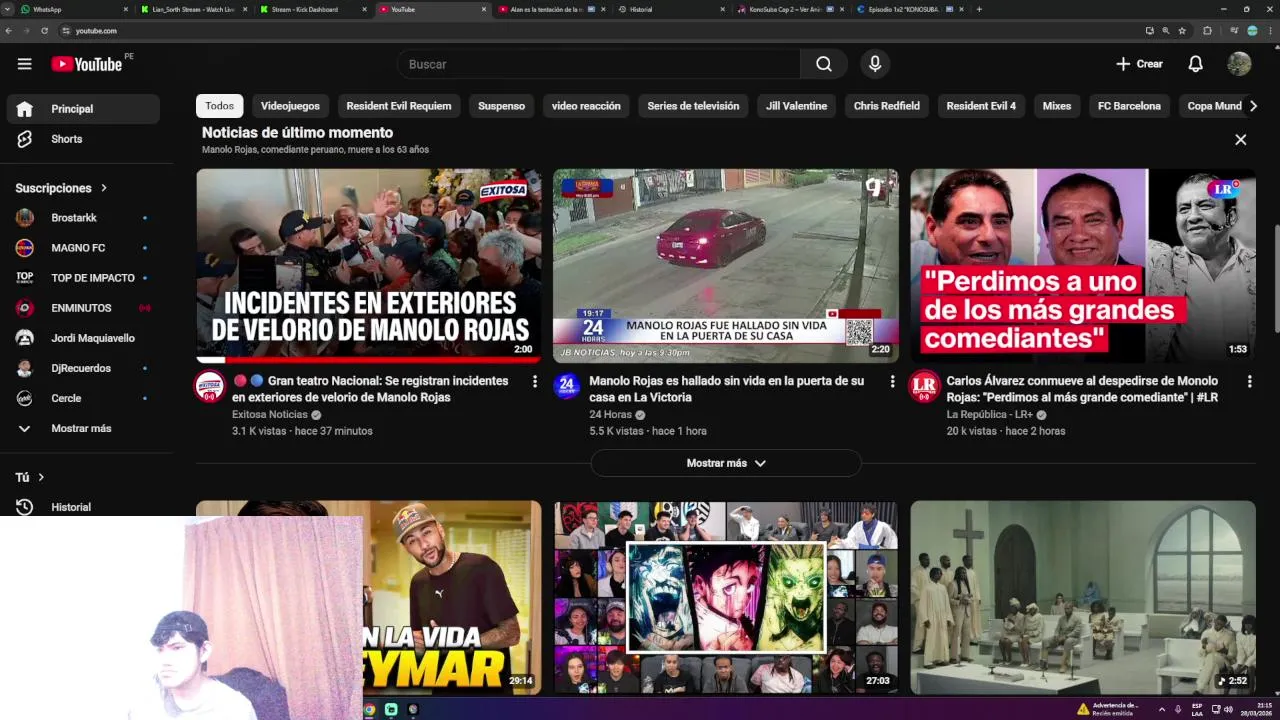The height and width of the screenshot is (720, 1280).
Task: Select the FC Barcelona filter chip
Action: (1129, 106)
